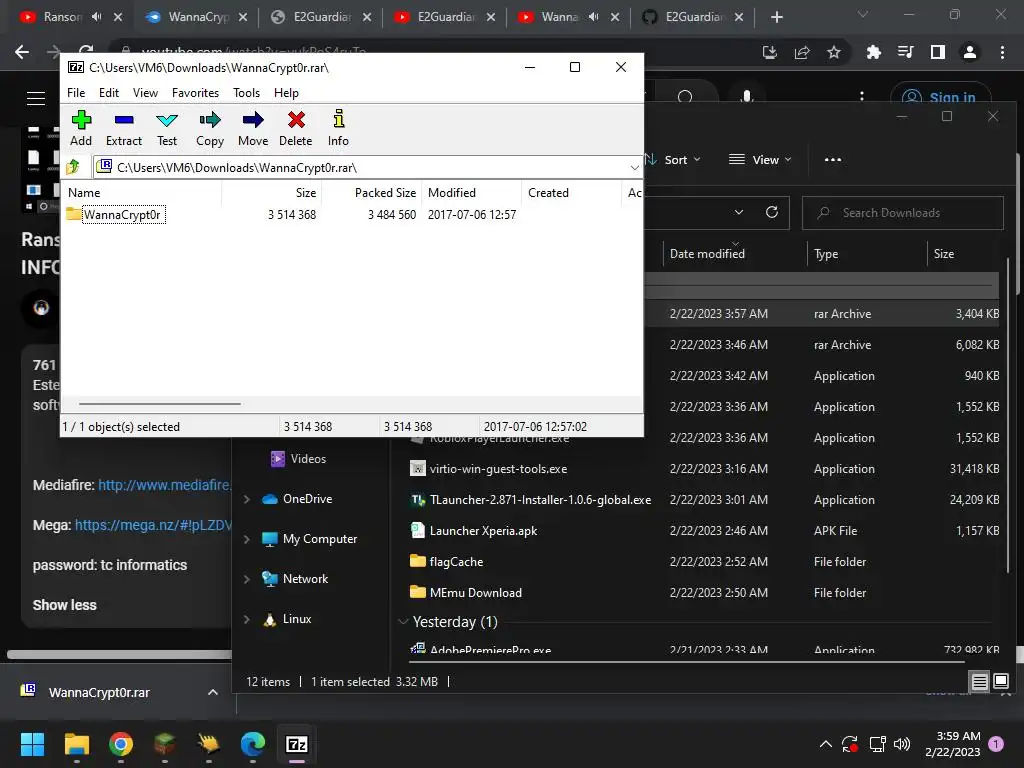Switch Explorer to large thumbnails layout
This screenshot has width=1024, height=768.
point(1000,682)
